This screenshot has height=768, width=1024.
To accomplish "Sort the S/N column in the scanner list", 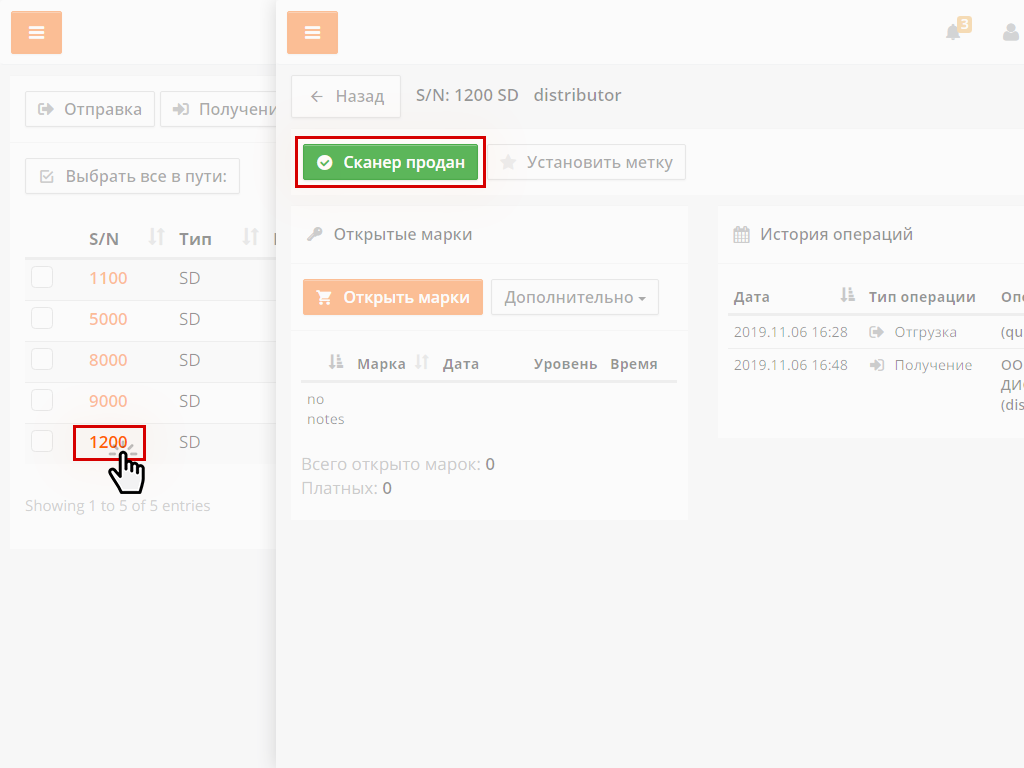I will tap(155, 238).
